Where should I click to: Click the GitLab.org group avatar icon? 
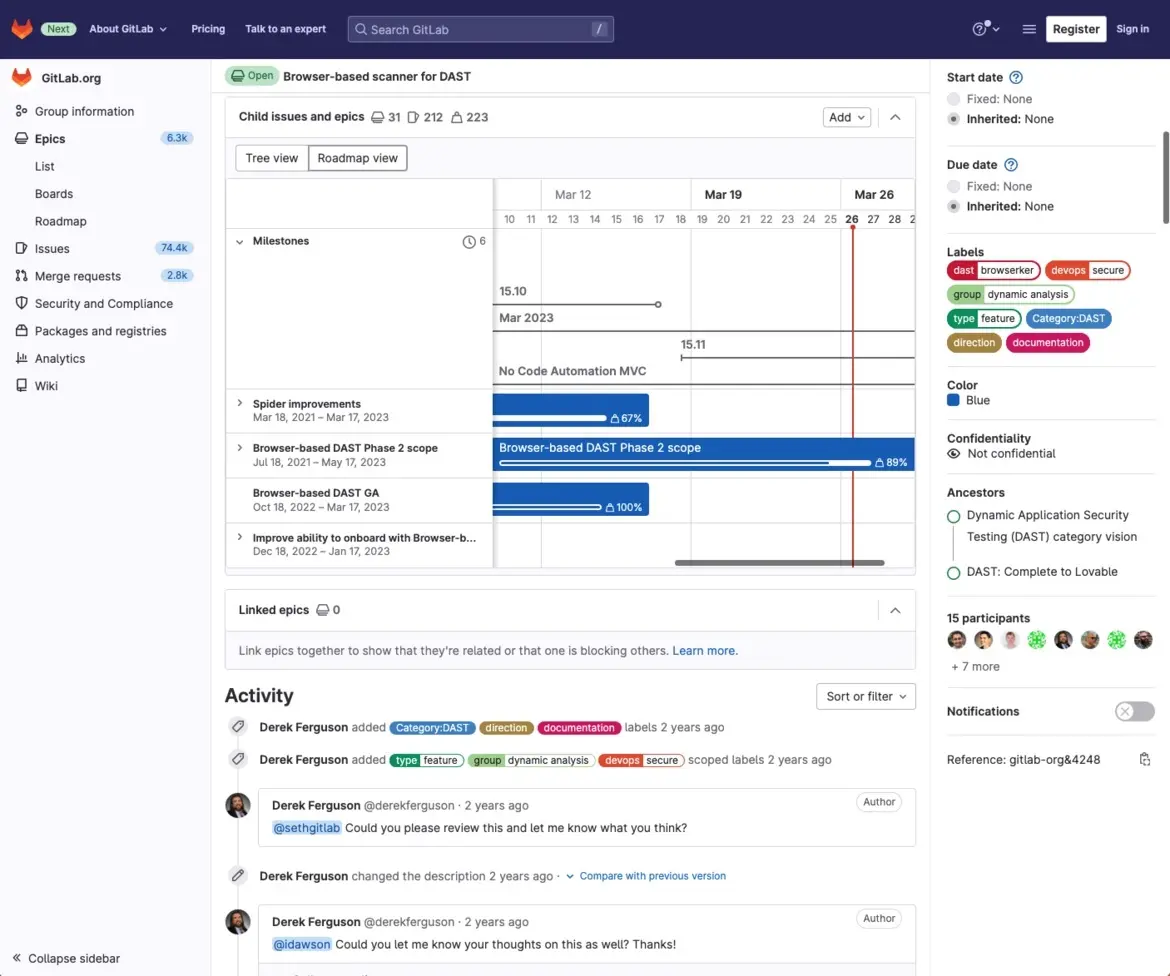pos(22,78)
